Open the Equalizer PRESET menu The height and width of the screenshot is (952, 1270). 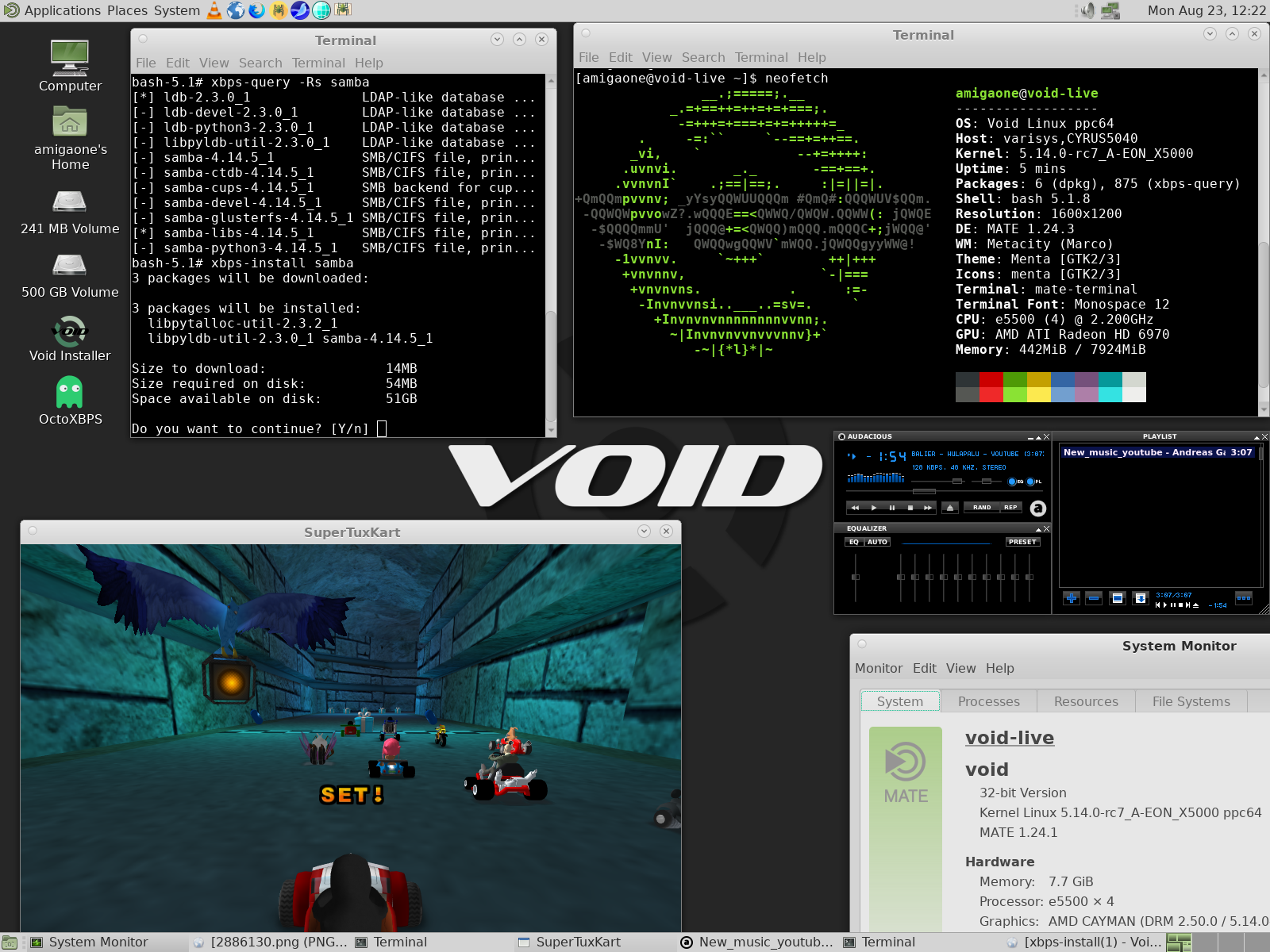click(1022, 542)
